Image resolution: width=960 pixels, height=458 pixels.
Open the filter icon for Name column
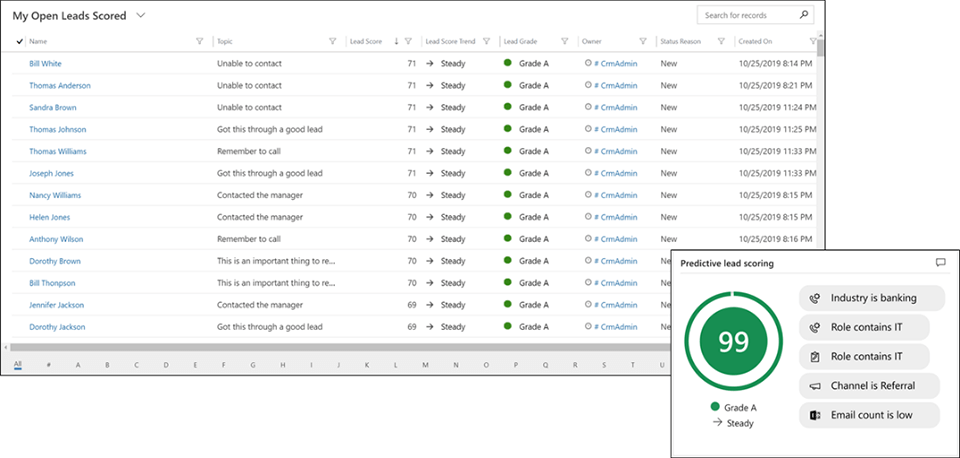pos(200,42)
